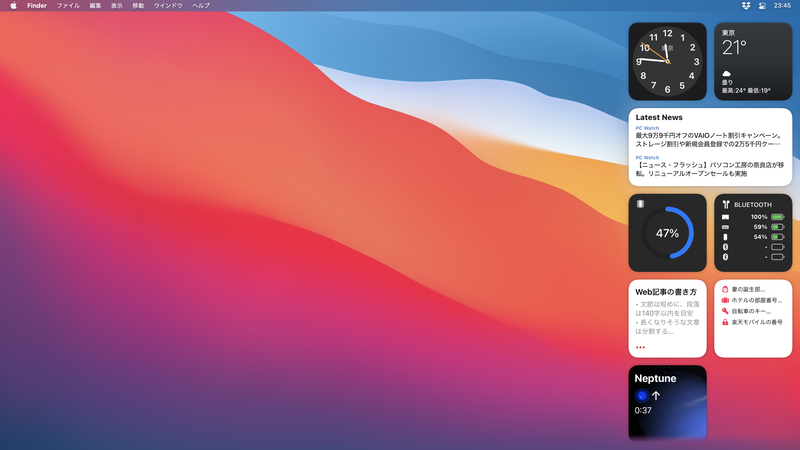Open the Web記事の書き方 note widget
Image resolution: width=800 pixels, height=450 pixels.
pos(667,318)
